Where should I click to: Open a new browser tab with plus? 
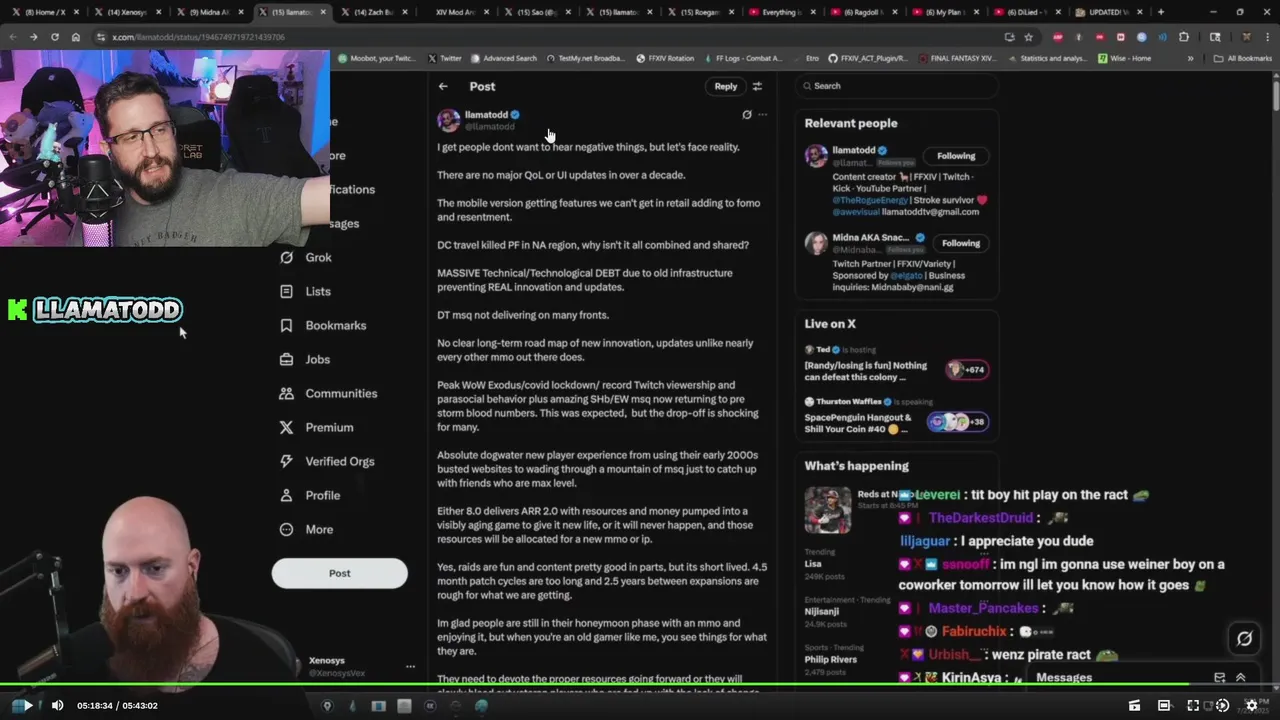click(1160, 12)
